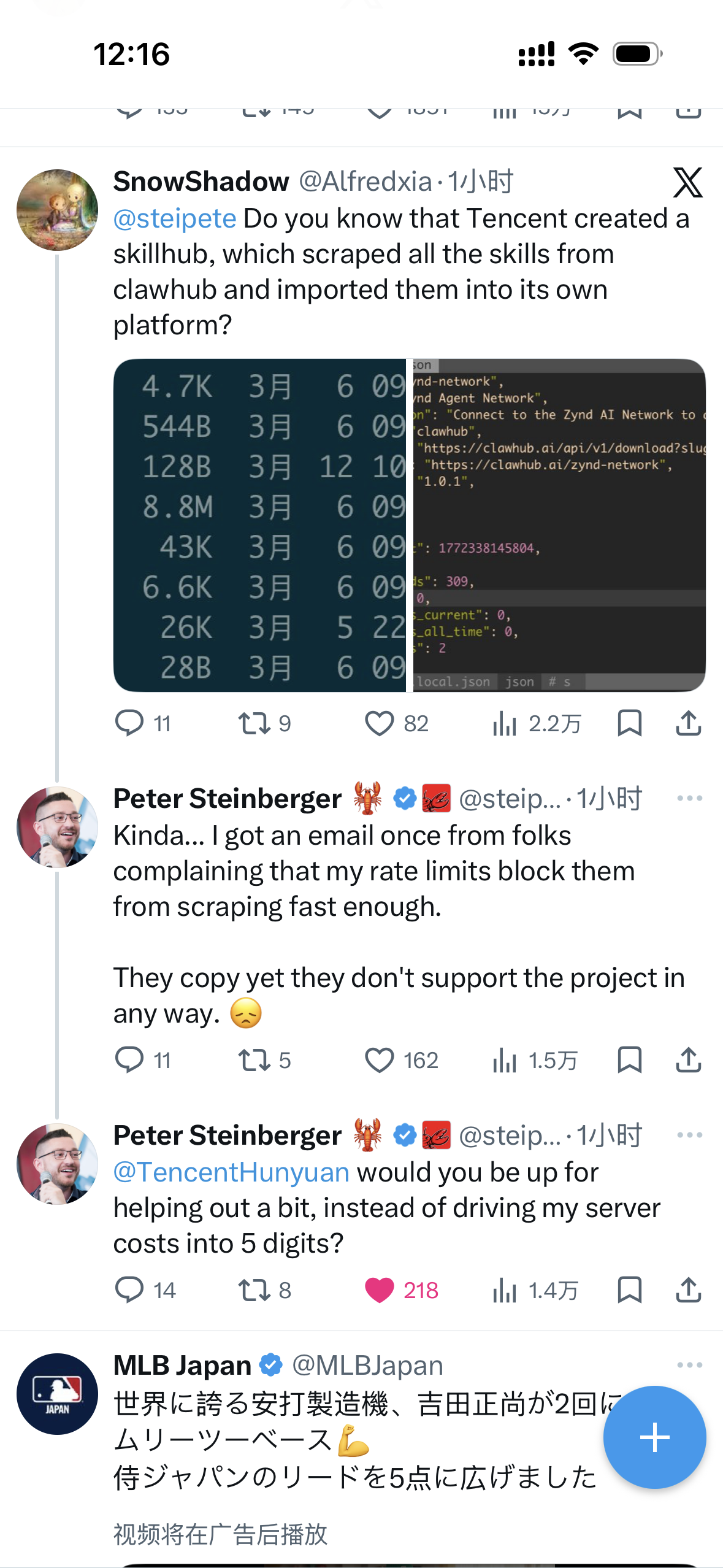Screen dimensions: 723x1568
Task: Repost SnowShadow's tweet with 9 reposts
Action: [x=254, y=723]
